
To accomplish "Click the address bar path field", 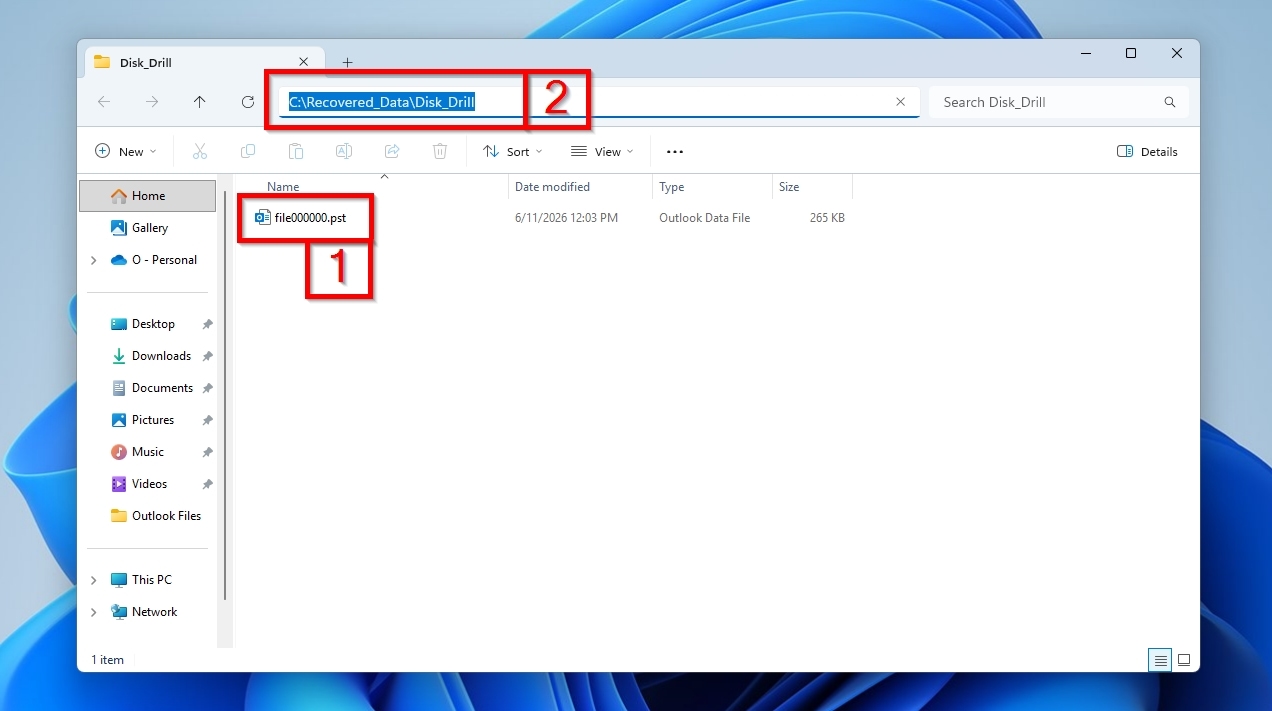I will tap(599, 102).
